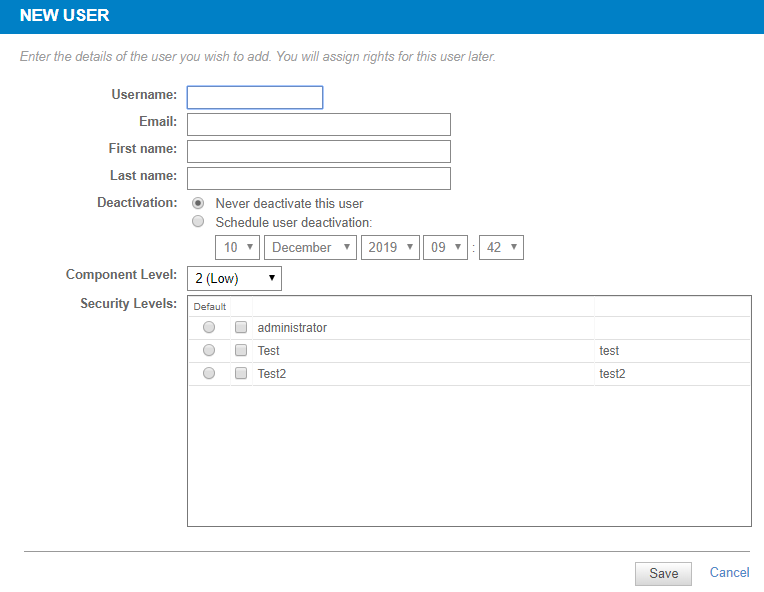Set Test as default security level

[209, 350]
